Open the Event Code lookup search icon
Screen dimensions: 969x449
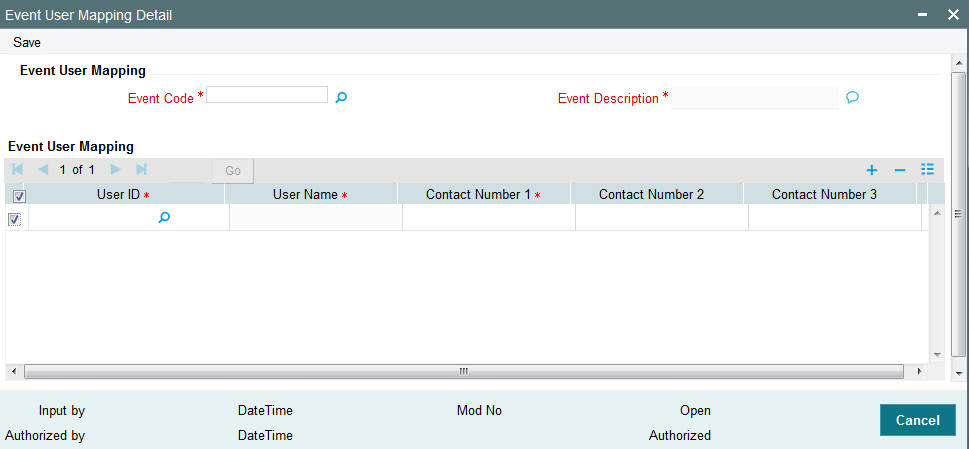coord(341,97)
